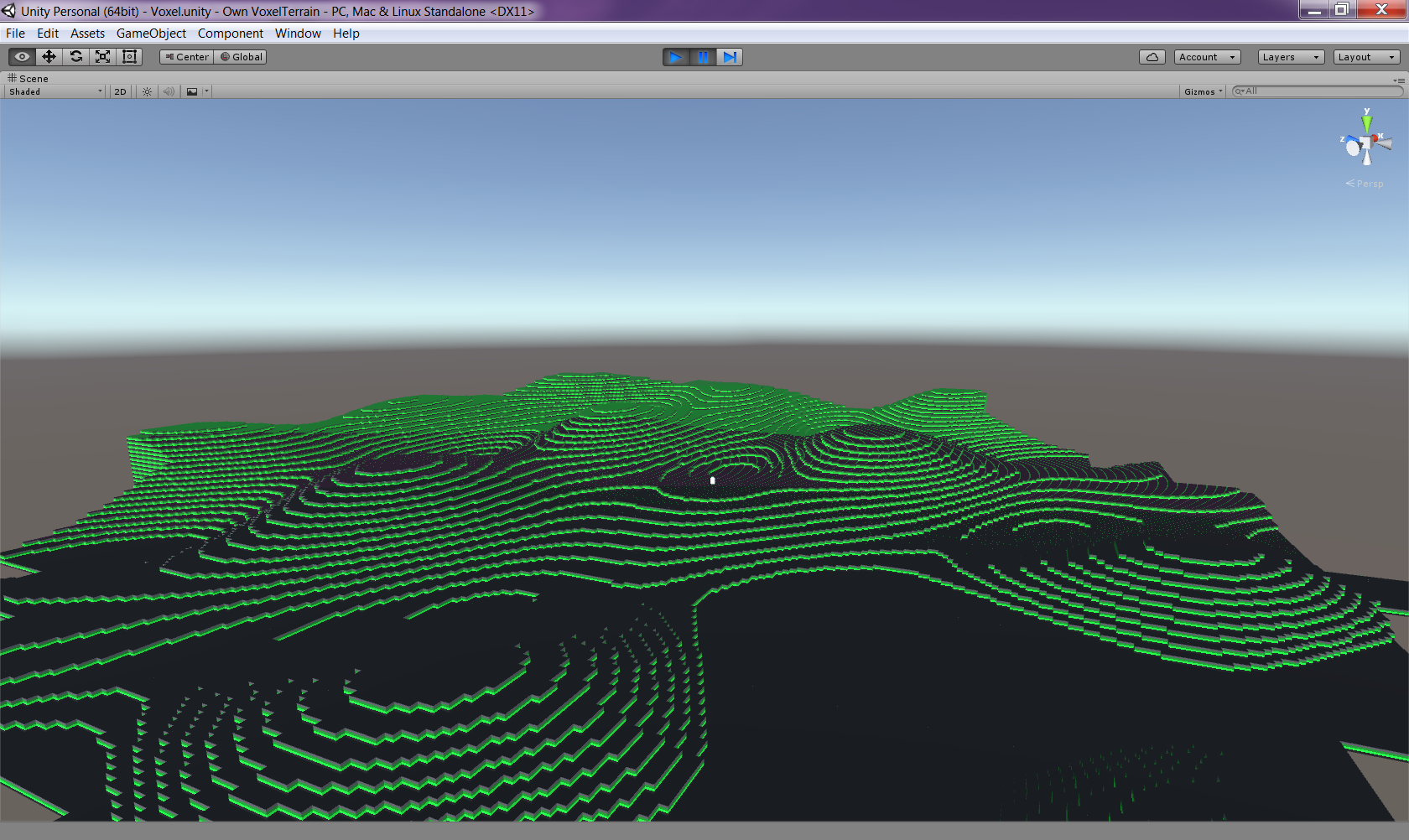The width and height of the screenshot is (1409, 840).
Task: Click the Play button
Action: 675,57
